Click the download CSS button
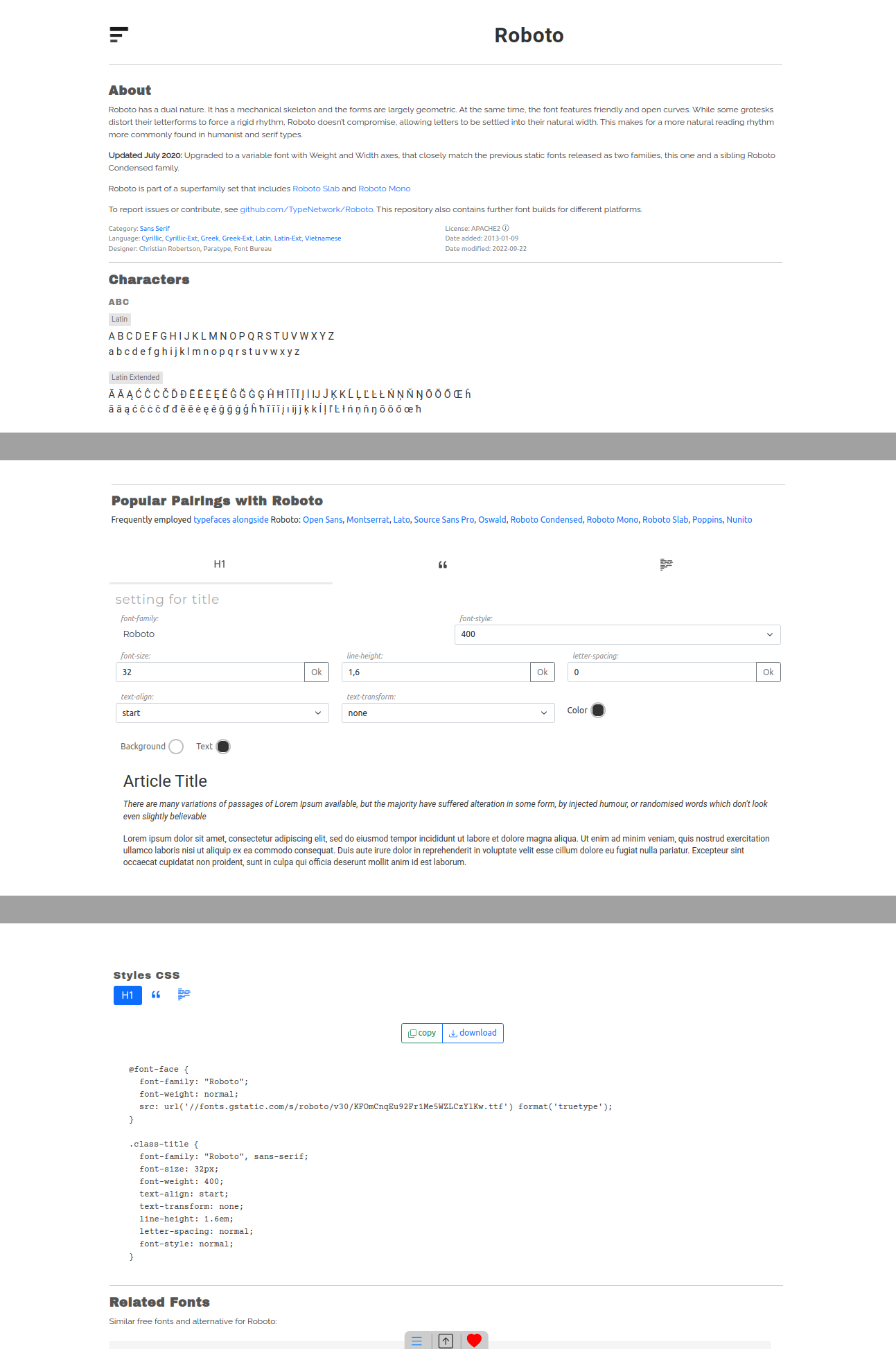This screenshot has width=896, height=1349. pyautogui.click(x=473, y=1033)
